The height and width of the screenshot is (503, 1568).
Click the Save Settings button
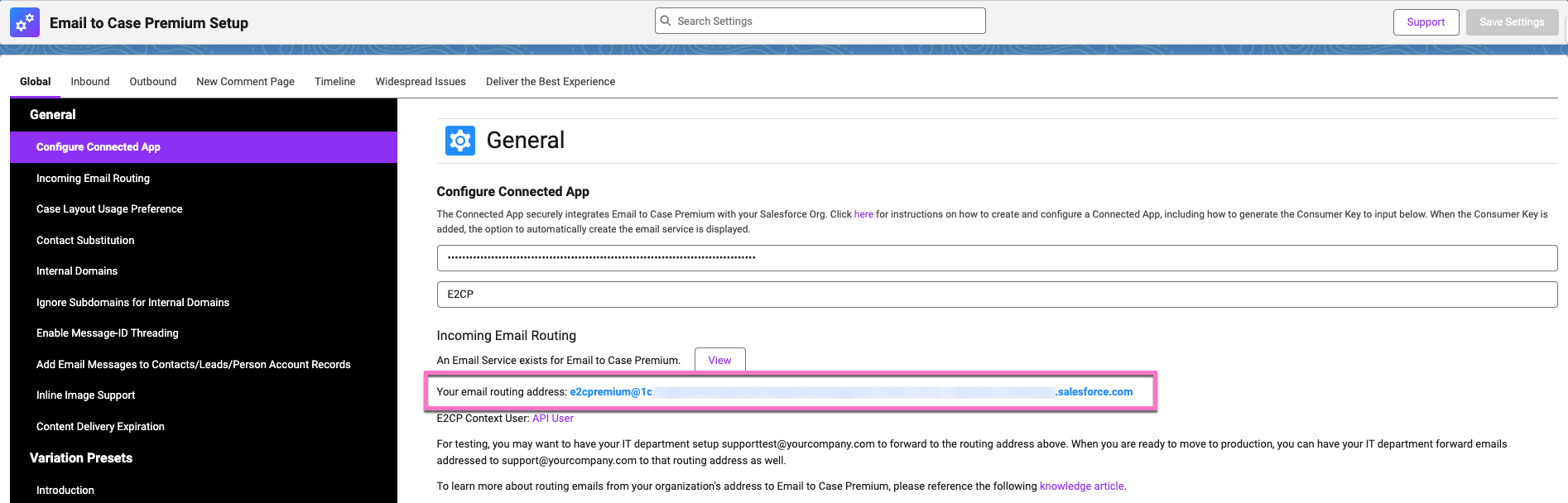tap(1512, 22)
